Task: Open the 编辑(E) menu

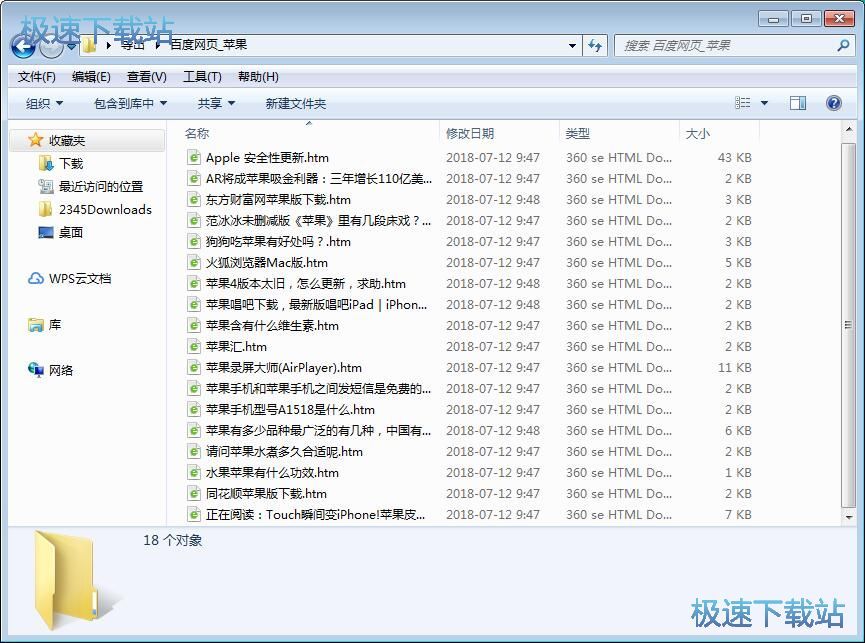Action: pyautogui.click(x=91, y=77)
